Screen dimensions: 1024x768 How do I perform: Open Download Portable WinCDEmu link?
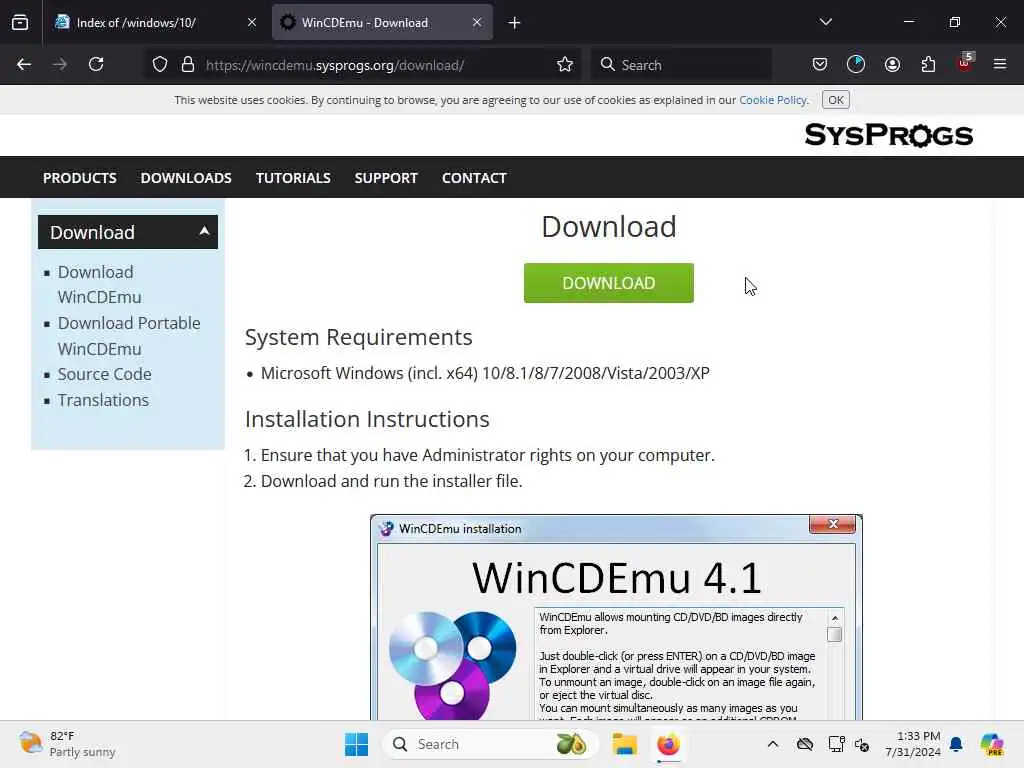pos(129,336)
